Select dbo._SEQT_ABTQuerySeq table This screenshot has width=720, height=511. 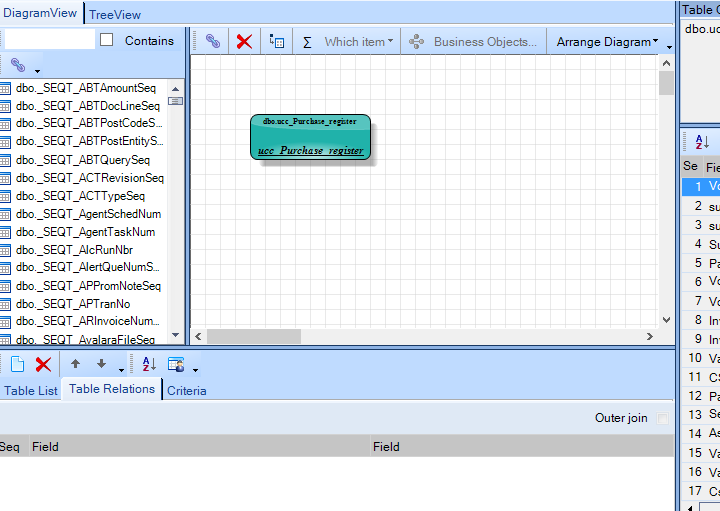pyautogui.click(x=83, y=160)
